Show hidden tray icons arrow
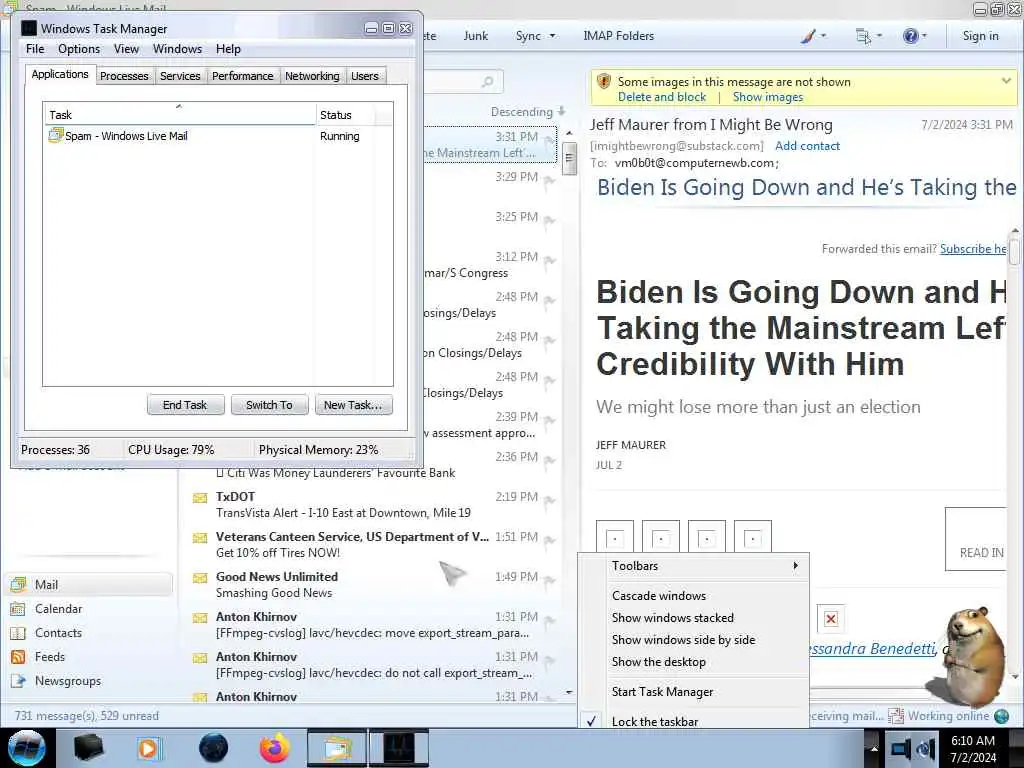1024x768 pixels. [873, 748]
